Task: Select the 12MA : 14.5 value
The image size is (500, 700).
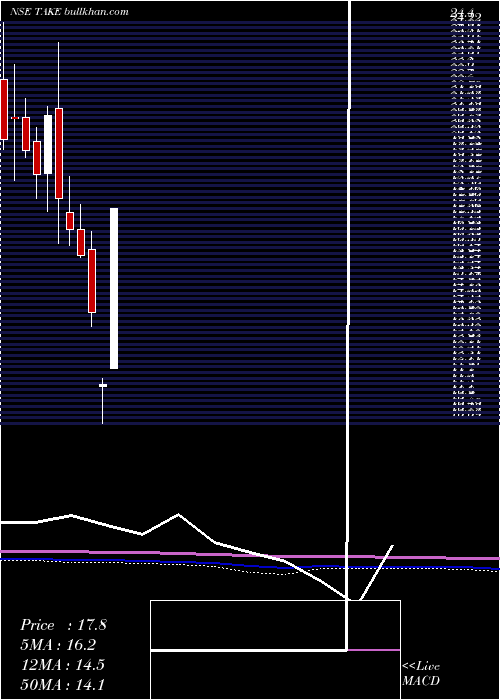Action: pyautogui.click(x=63, y=665)
